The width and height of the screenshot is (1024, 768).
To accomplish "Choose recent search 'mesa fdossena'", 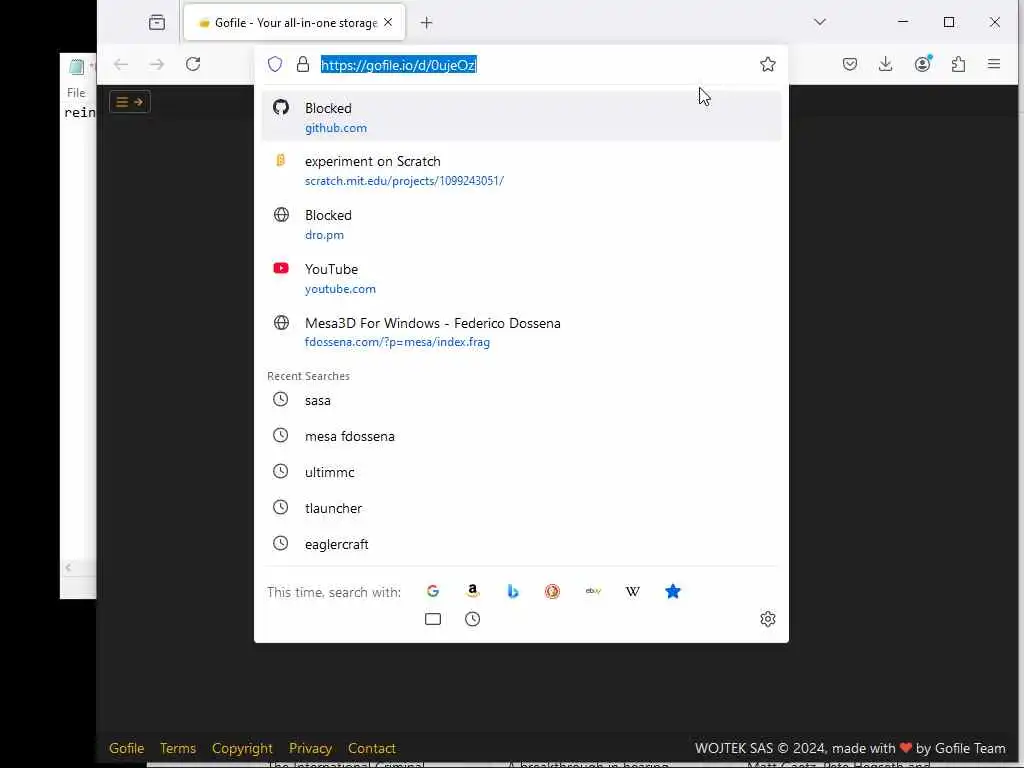I will [x=521, y=436].
